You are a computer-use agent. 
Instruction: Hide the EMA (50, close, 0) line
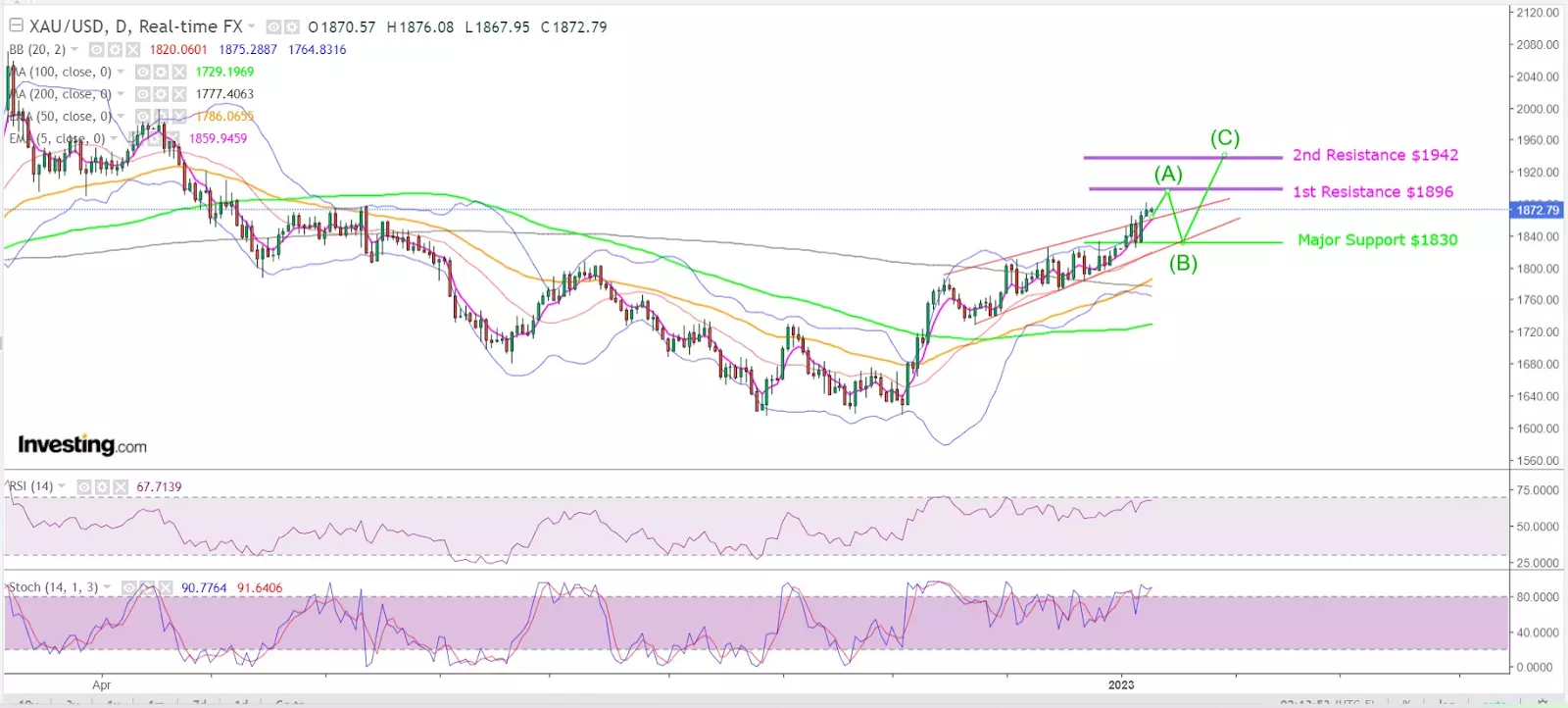(143, 116)
